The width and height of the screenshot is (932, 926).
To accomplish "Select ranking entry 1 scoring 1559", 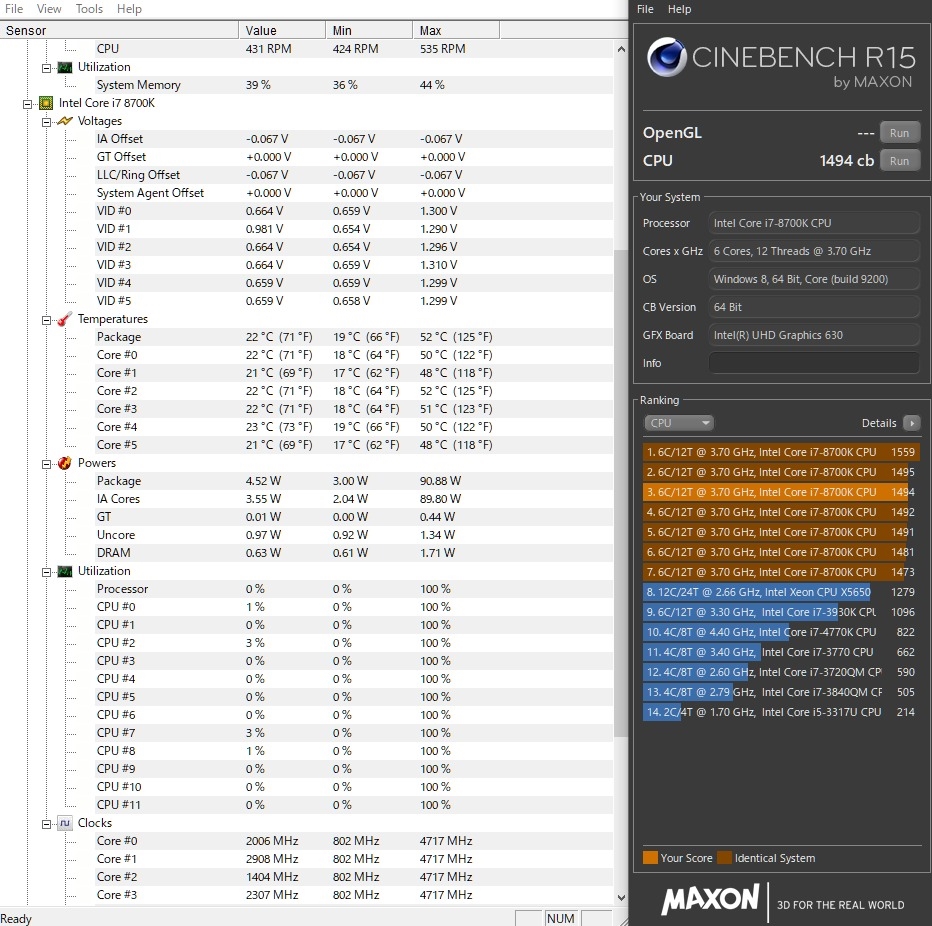I will click(781, 452).
